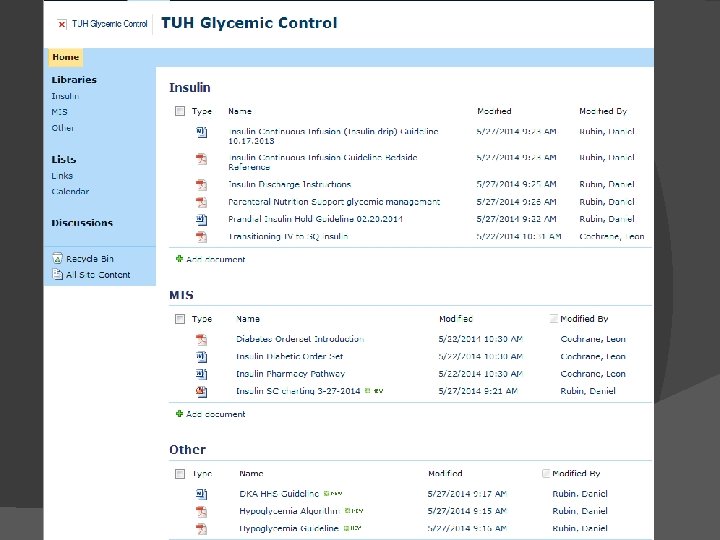Image resolution: width=720 pixels, height=540 pixels.
Task: Toggle the MIS table header checkbox
Action: pyautogui.click(x=180, y=319)
